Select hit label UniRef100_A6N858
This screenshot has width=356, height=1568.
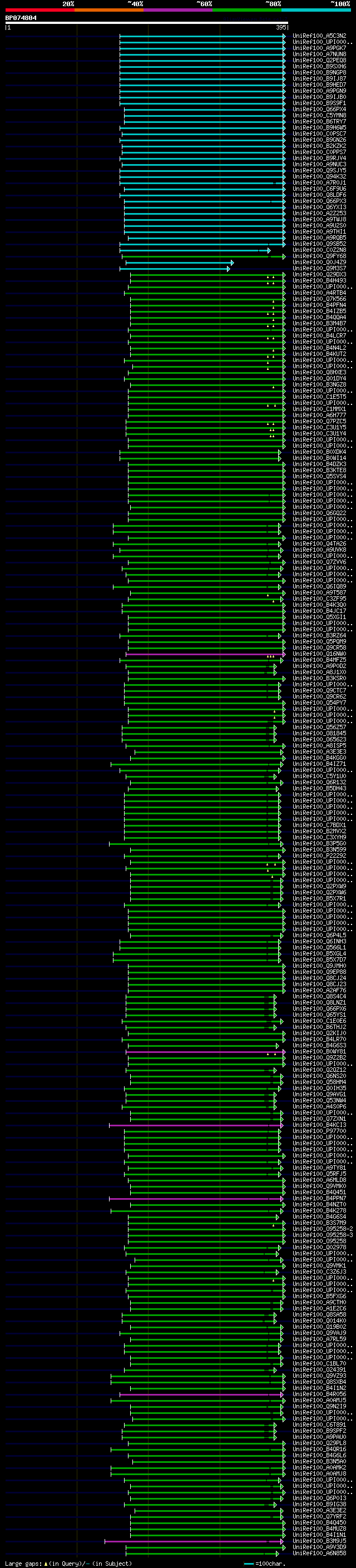(x=319, y=1554)
